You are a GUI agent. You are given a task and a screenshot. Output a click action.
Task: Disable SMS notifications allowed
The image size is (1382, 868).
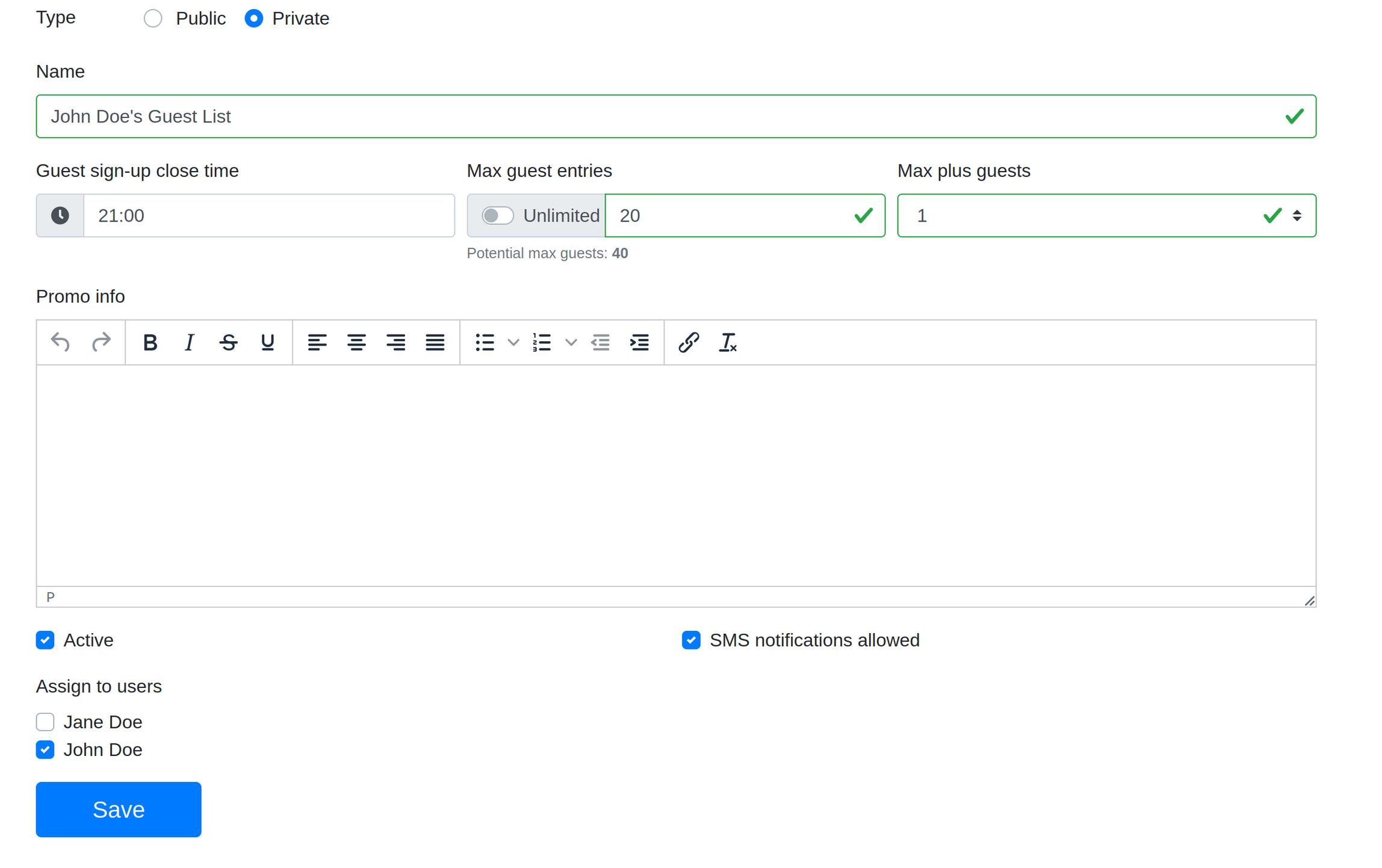(x=691, y=640)
